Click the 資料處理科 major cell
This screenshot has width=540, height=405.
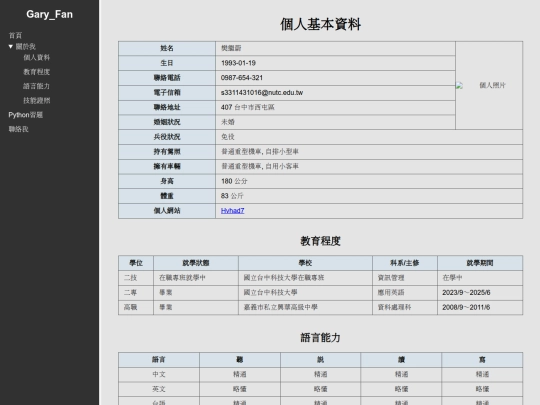pos(405,308)
